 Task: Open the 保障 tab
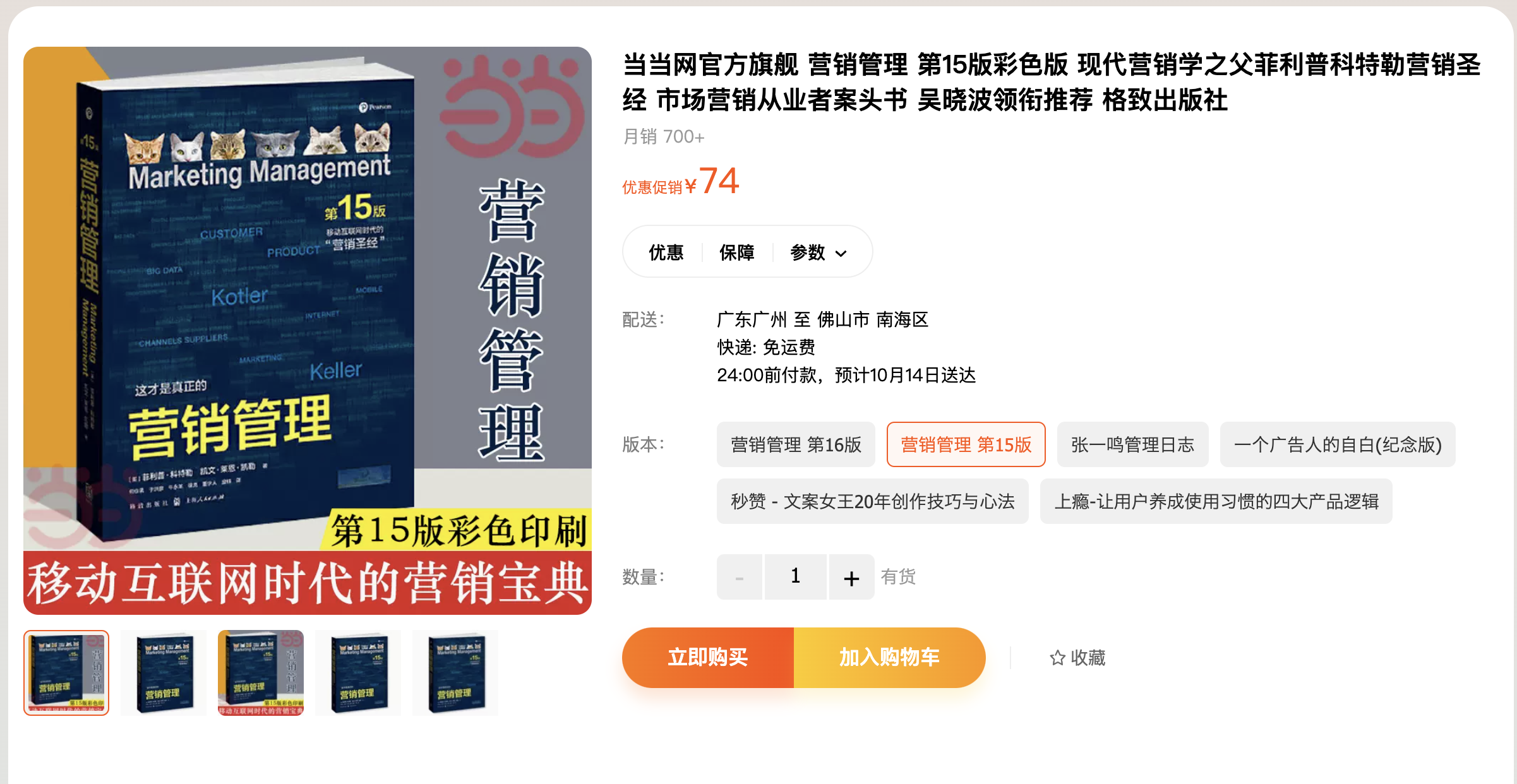click(736, 252)
